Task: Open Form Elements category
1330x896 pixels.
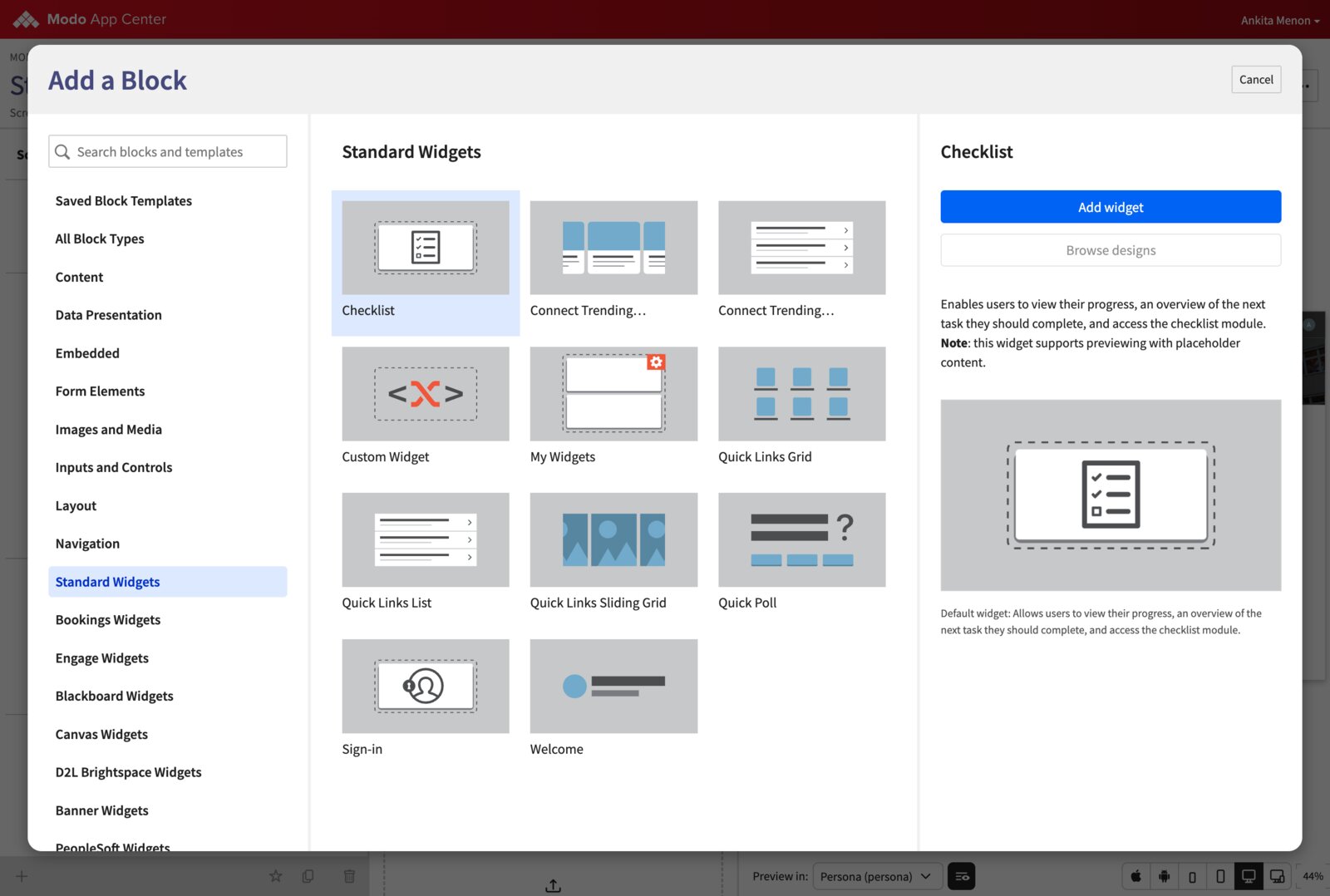Action: click(168, 391)
